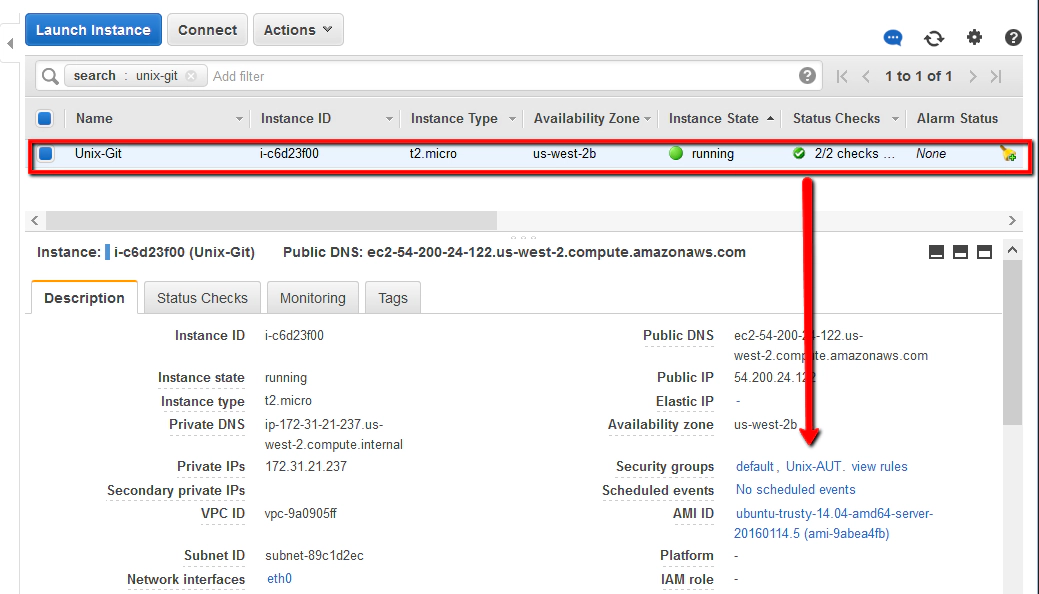
Task: Maximize the details pane layout icon
Action: [x=984, y=252]
